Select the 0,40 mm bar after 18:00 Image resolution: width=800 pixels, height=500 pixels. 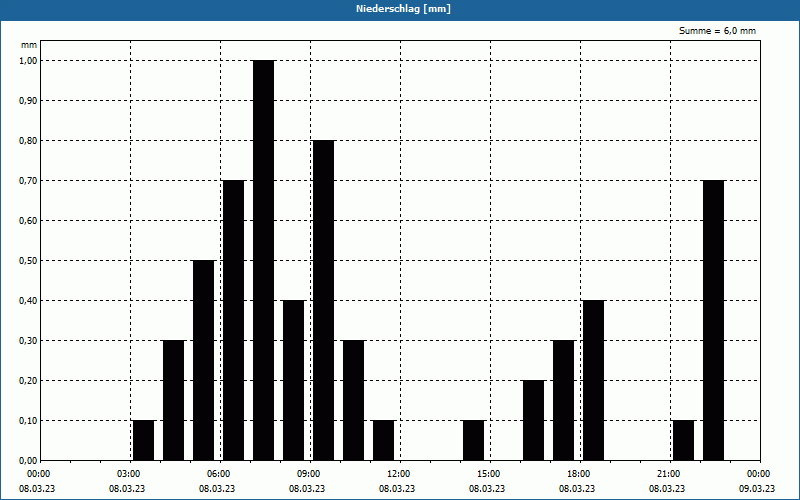pyautogui.click(x=593, y=380)
